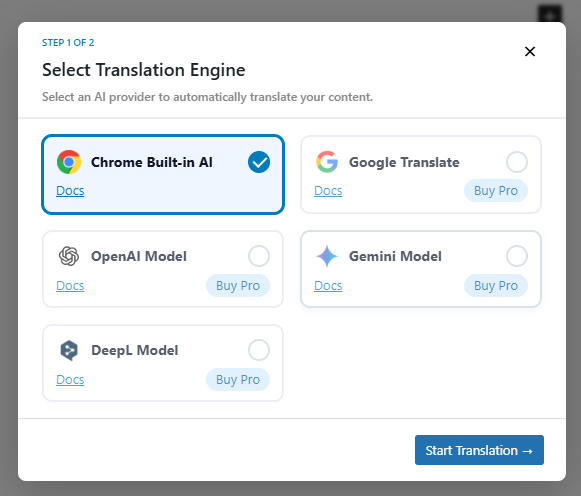The height and width of the screenshot is (496, 581).
Task: Click Buy Pro on Google Translate card
Action: (496, 191)
